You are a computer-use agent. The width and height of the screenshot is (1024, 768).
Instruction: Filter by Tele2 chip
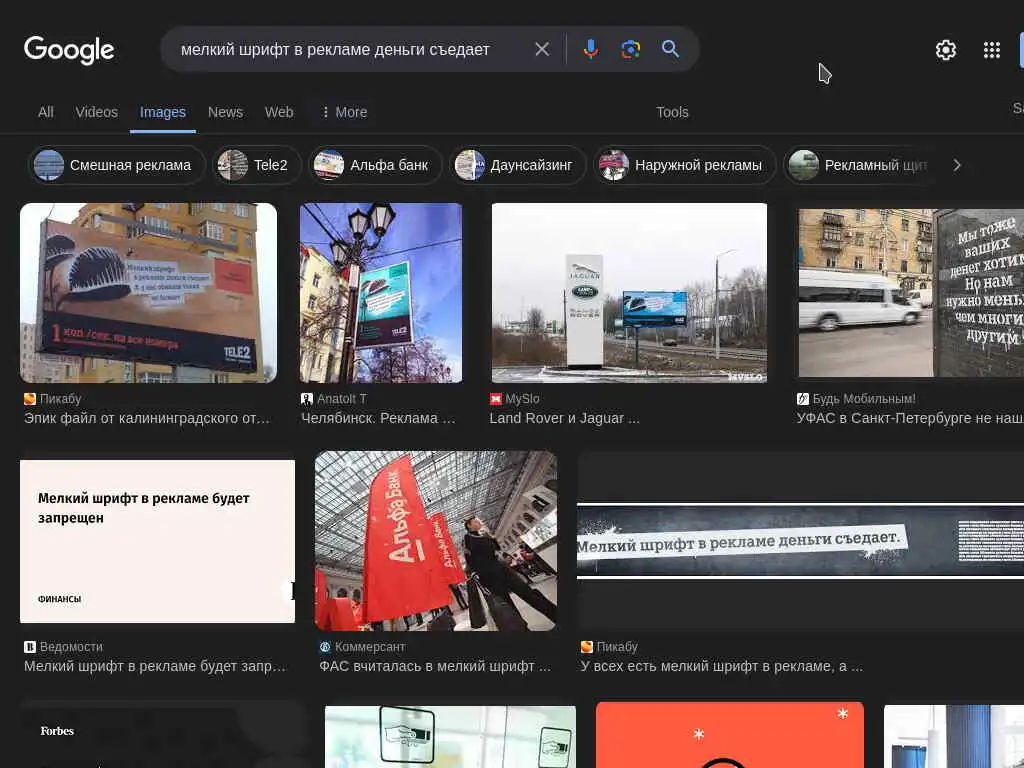(x=257, y=165)
